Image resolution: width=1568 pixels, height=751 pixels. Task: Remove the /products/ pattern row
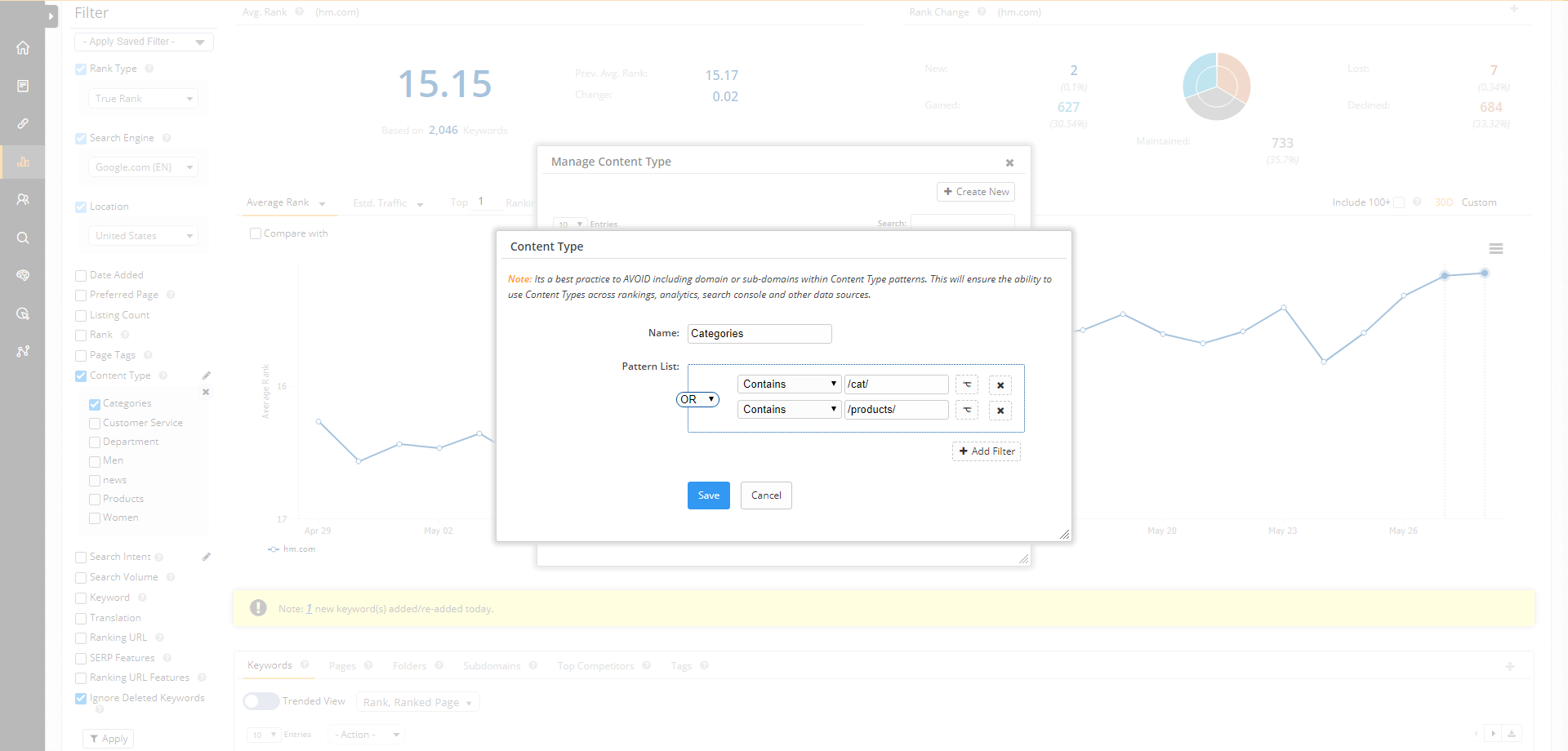click(x=1000, y=411)
